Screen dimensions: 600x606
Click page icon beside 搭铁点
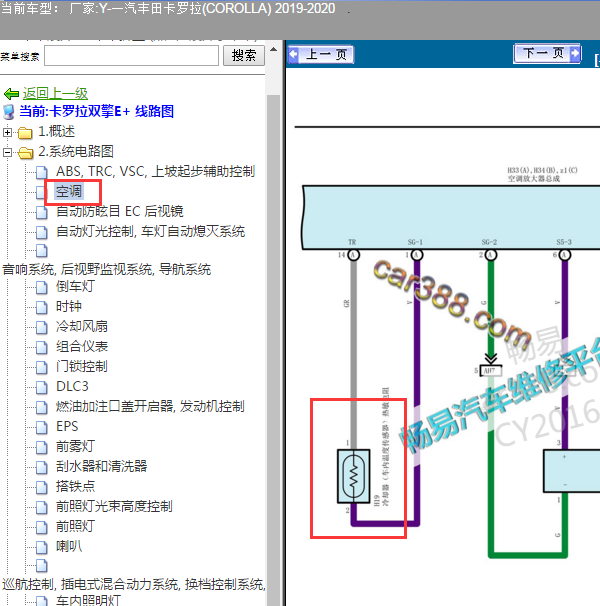[41, 488]
